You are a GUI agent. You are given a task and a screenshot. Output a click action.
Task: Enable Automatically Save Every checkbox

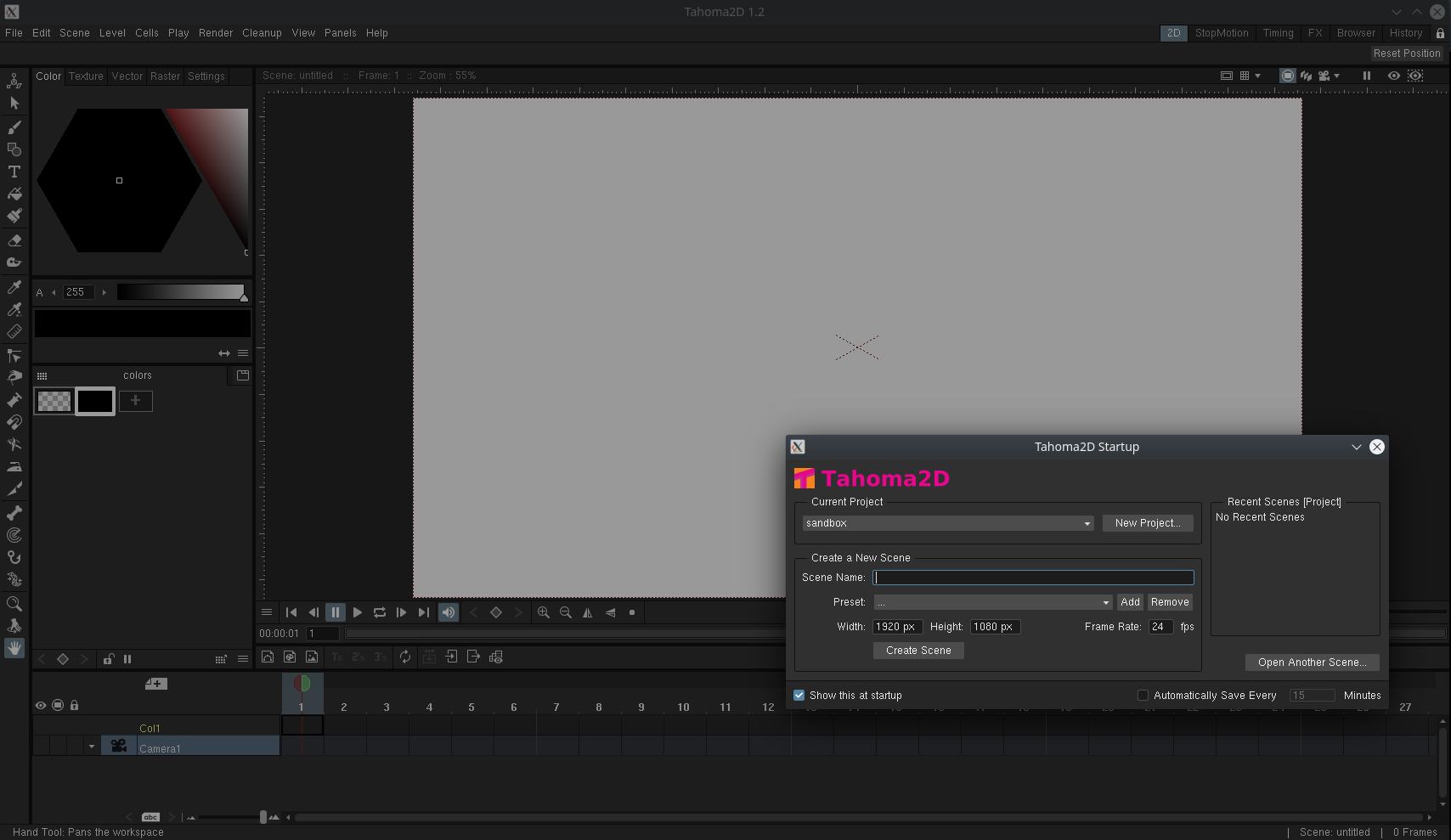pyautogui.click(x=1143, y=695)
